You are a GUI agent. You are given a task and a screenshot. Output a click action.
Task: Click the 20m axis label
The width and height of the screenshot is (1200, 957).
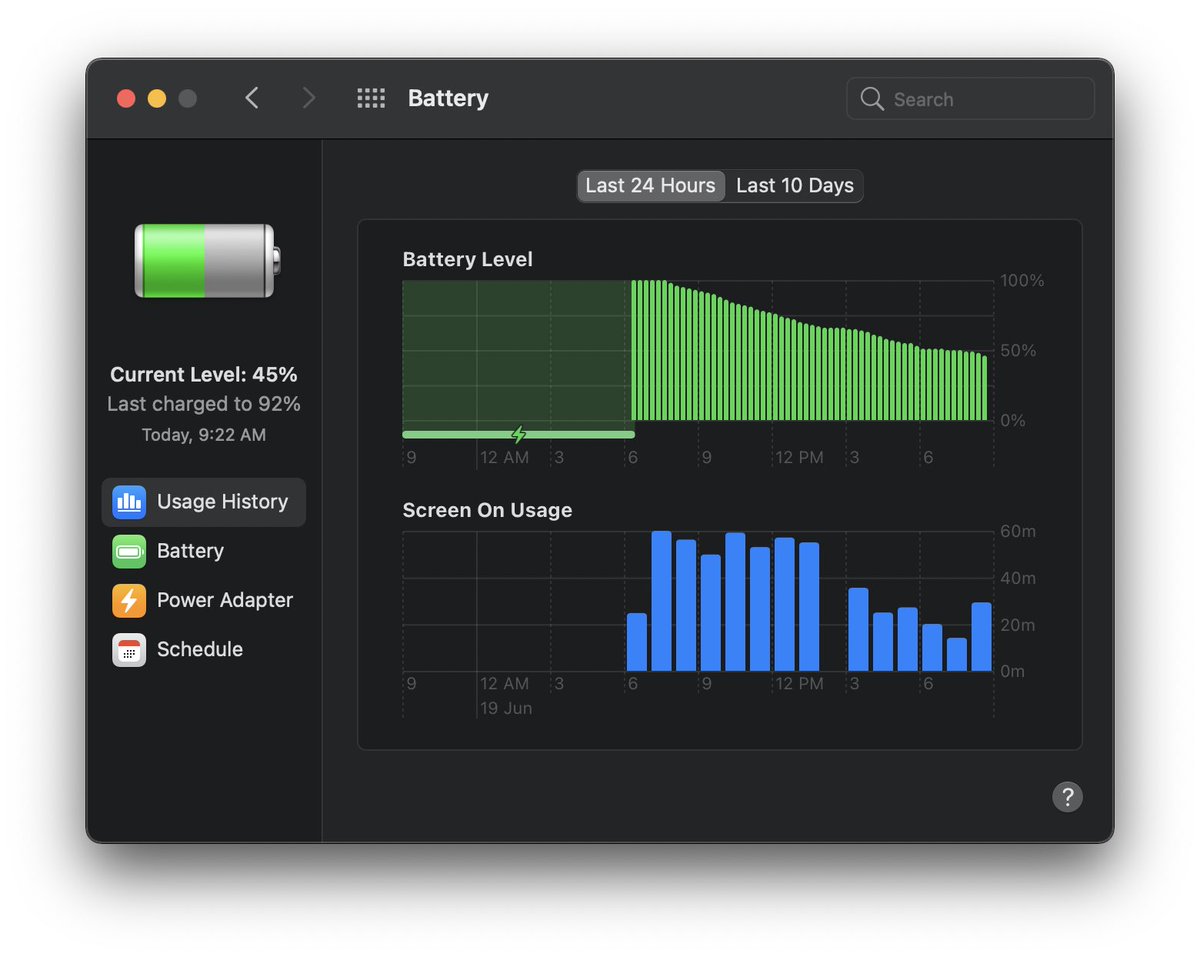point(1018,625)
